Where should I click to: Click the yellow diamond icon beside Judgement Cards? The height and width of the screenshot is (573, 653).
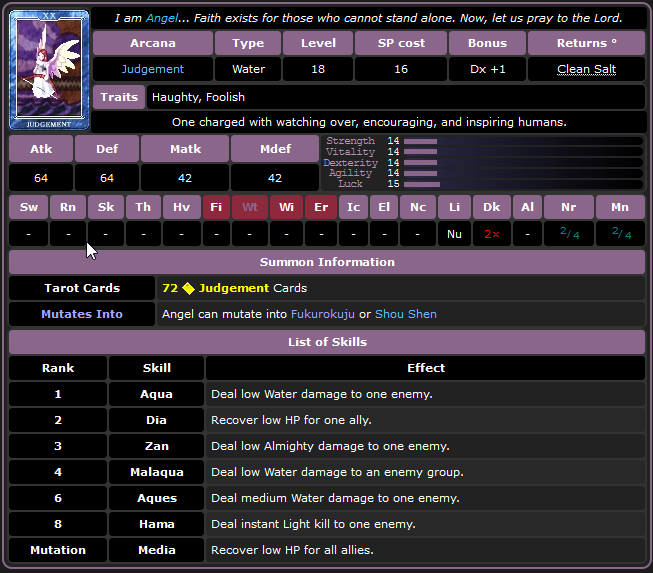click(x=188, y=288)
